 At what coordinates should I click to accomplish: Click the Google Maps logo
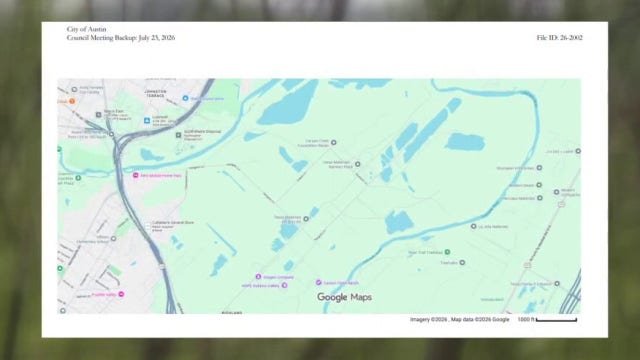click(x=344, y=297)
